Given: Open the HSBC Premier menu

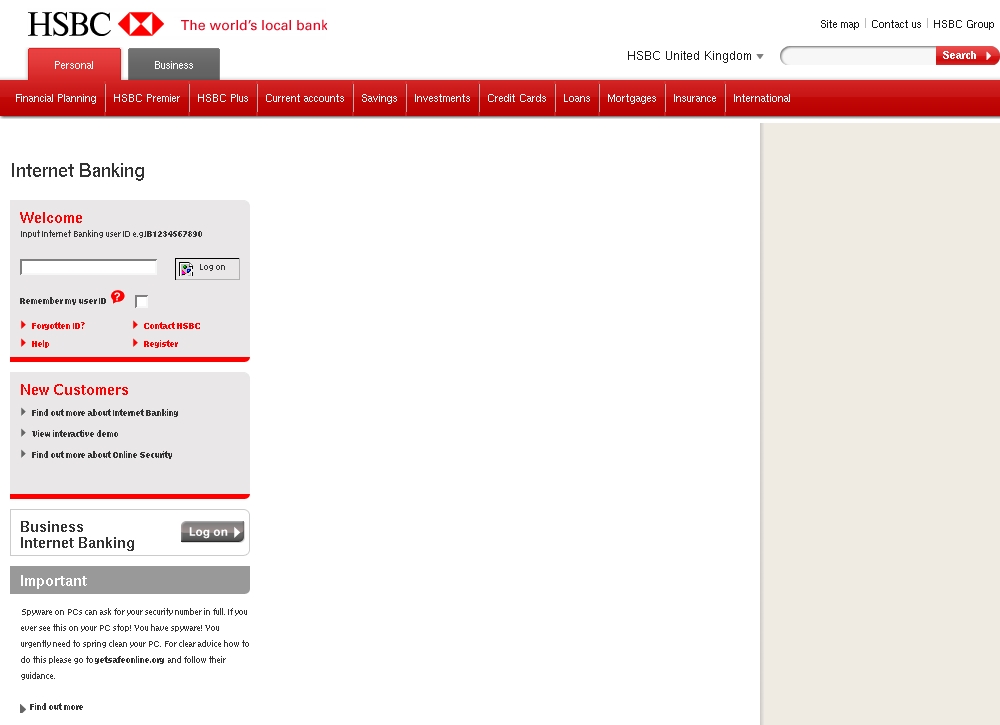Looking at the screenshot, I should [x=147, y=98].
